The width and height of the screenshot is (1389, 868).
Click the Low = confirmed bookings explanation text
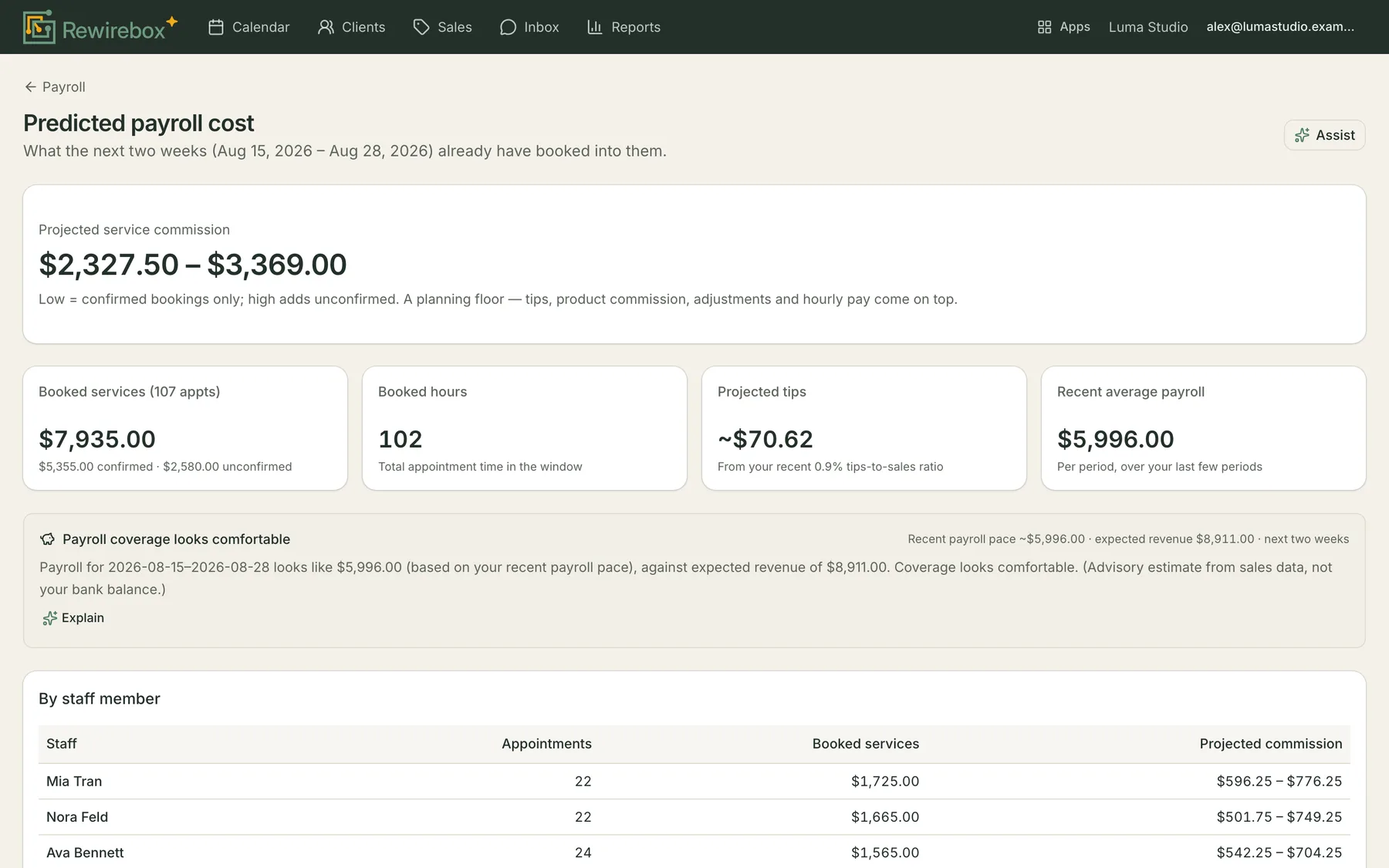[498, 299]
